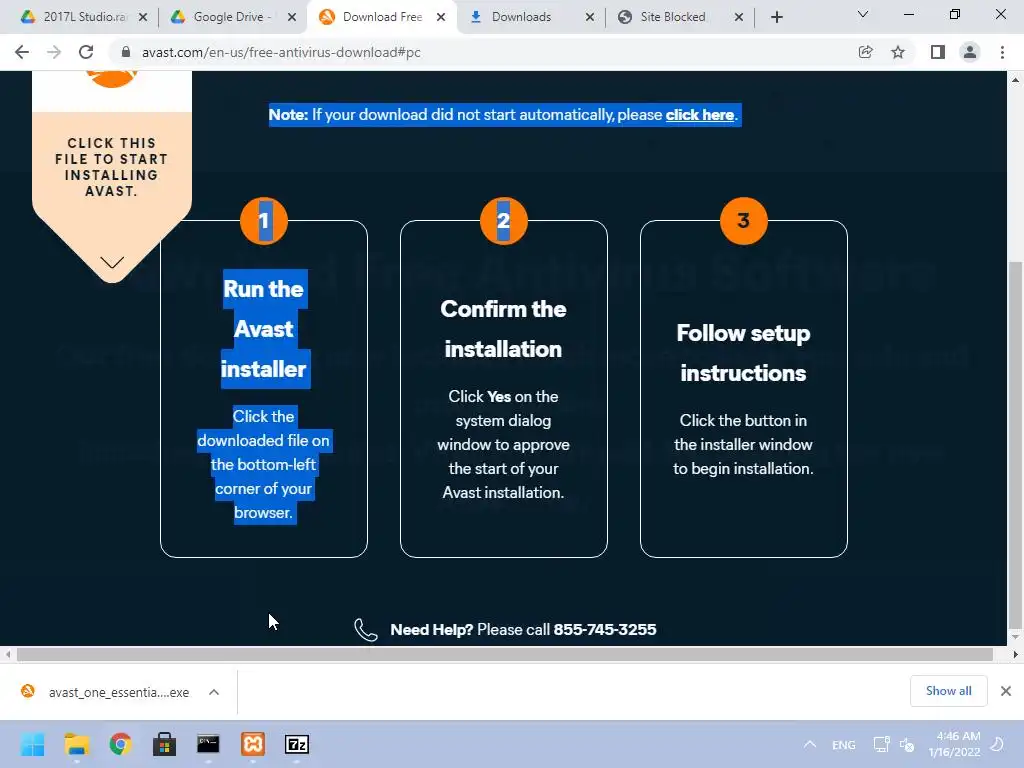The image size is (1024, 768).
Task: Click the 'Click the button in the installer' text
Action: (743, 444)
